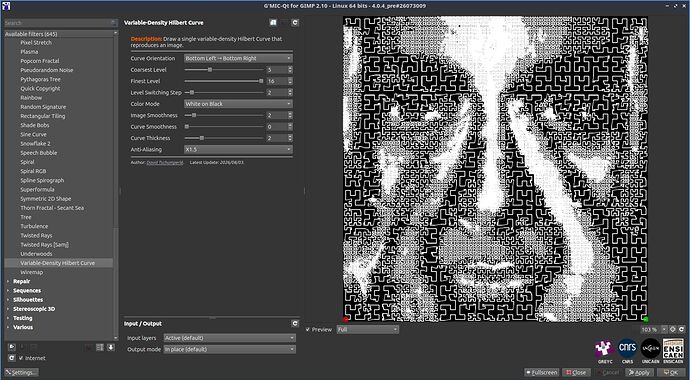Image resolution: width=690 pixels, height=380 pixels.
Task: Click the update filters refresh icon beside Internet
Action: tap(12, 358)
